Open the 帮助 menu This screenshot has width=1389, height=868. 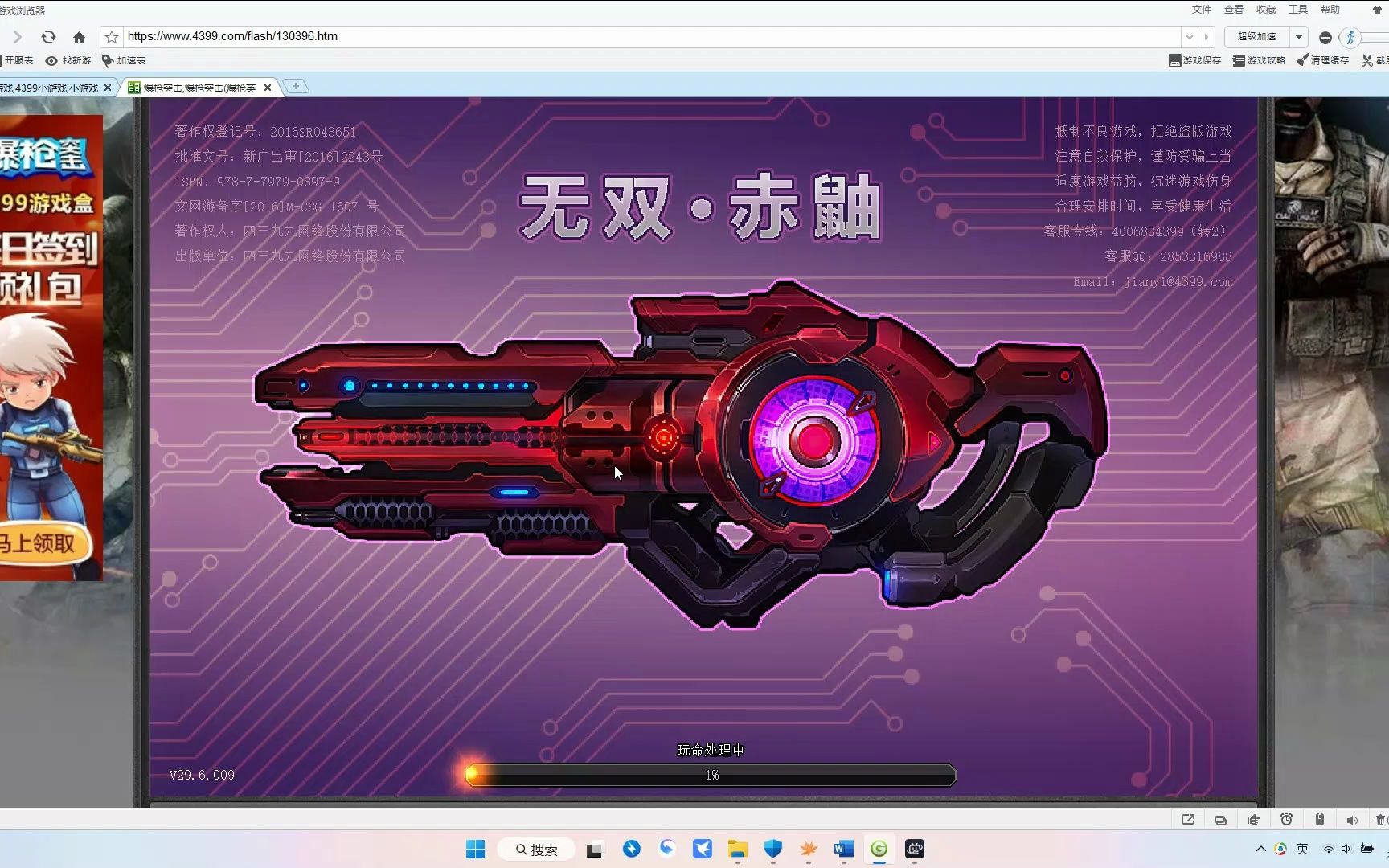coord(1330,10)
